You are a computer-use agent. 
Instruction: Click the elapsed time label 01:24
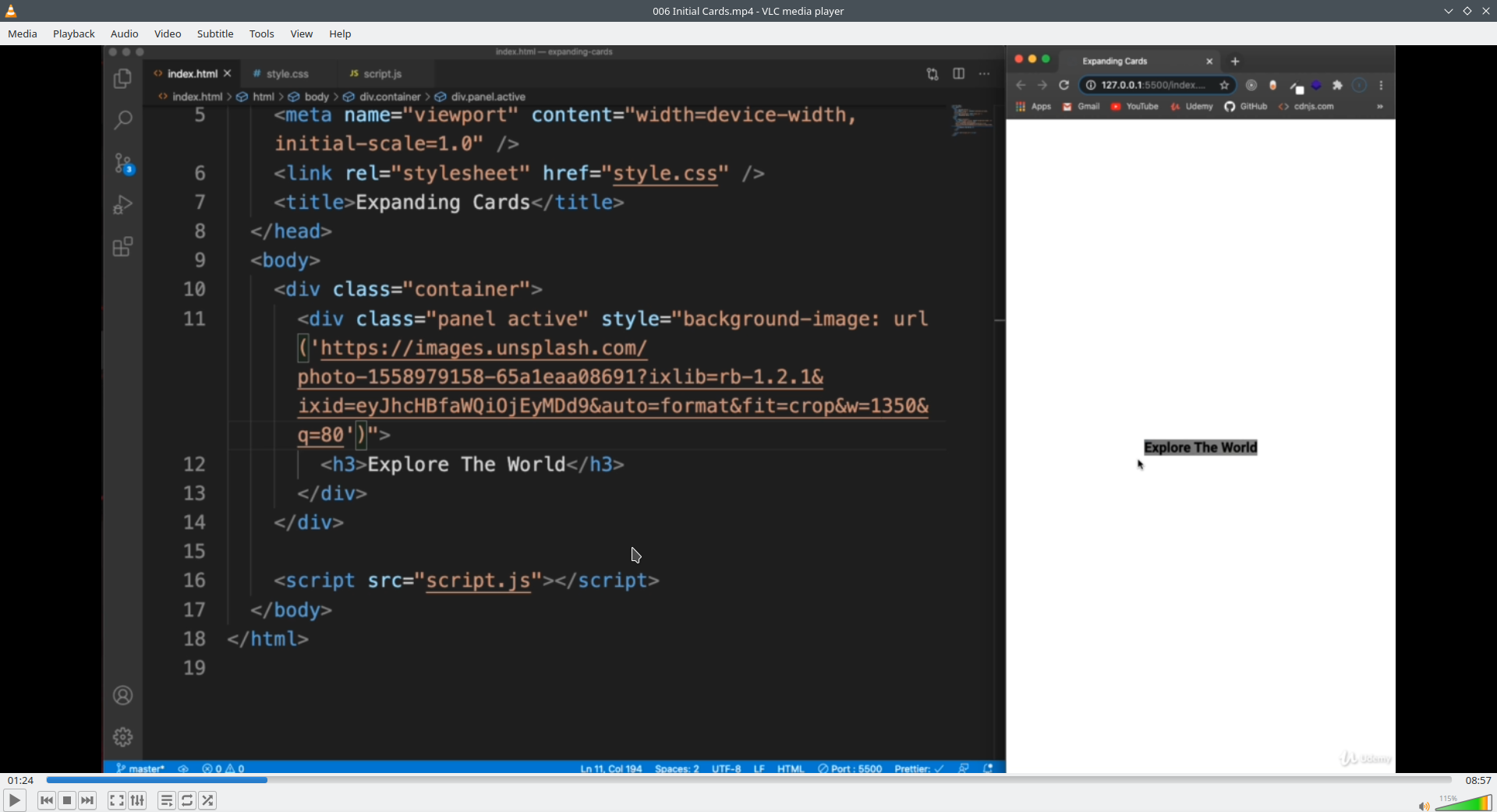(x=21, y=780)
